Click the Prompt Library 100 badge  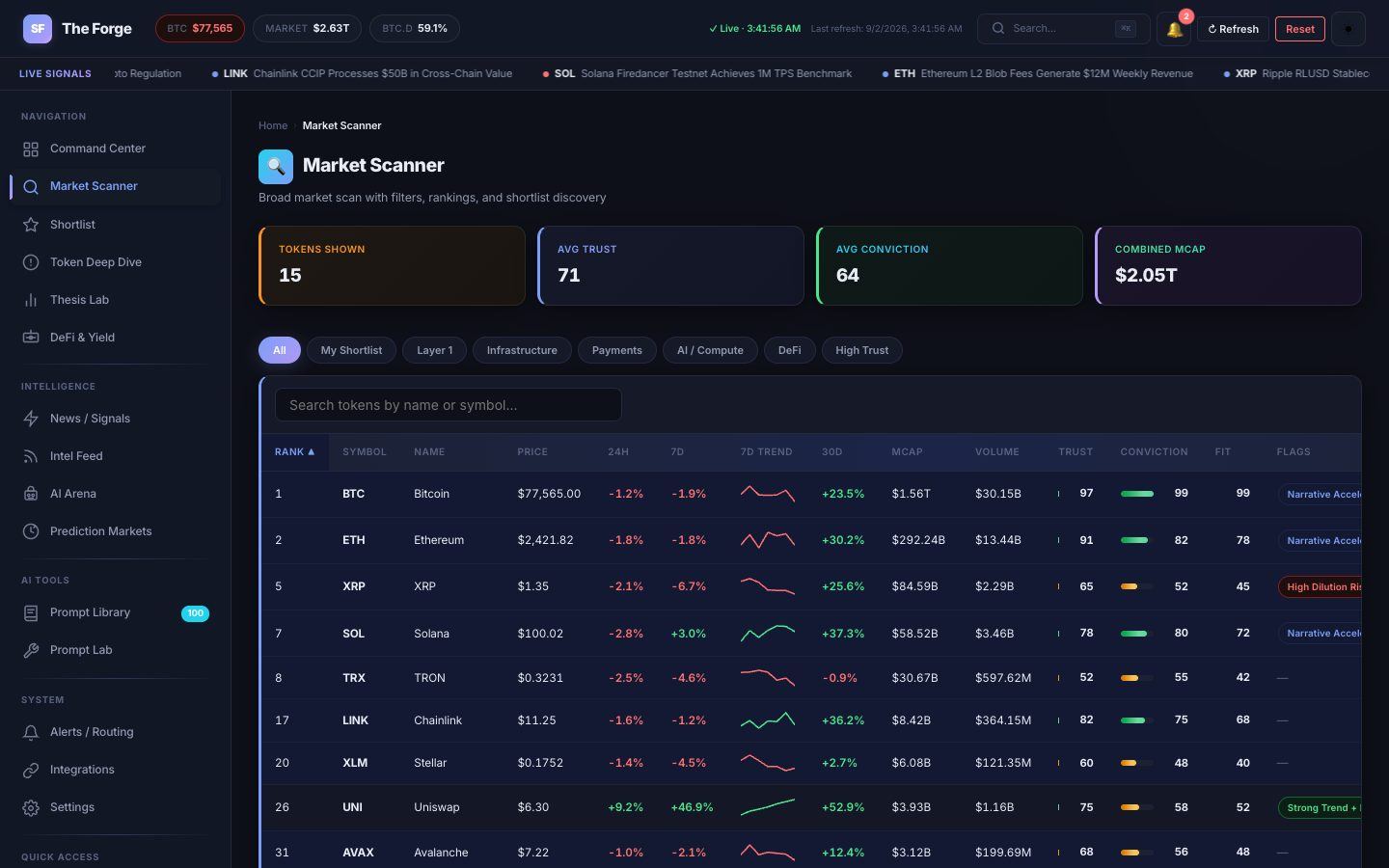[195, 613]
